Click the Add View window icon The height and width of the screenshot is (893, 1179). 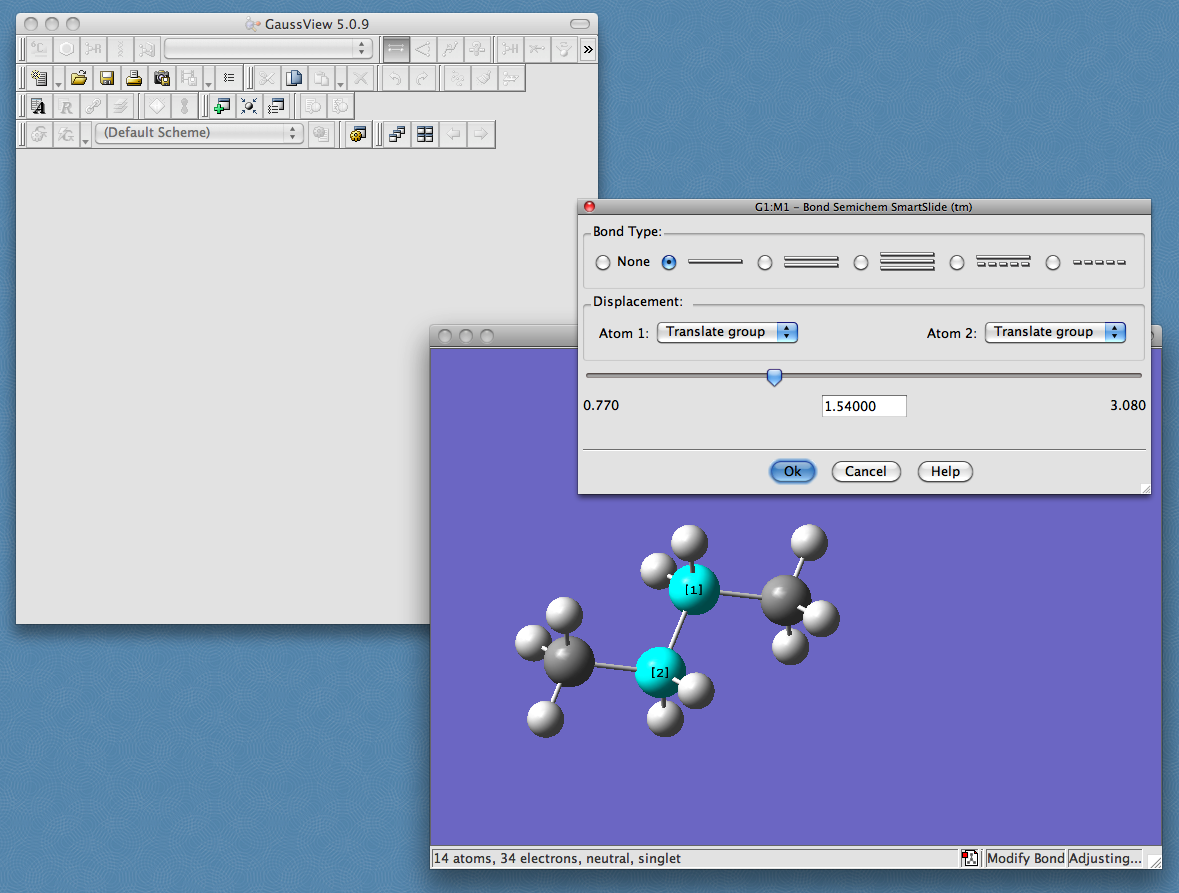222,106
